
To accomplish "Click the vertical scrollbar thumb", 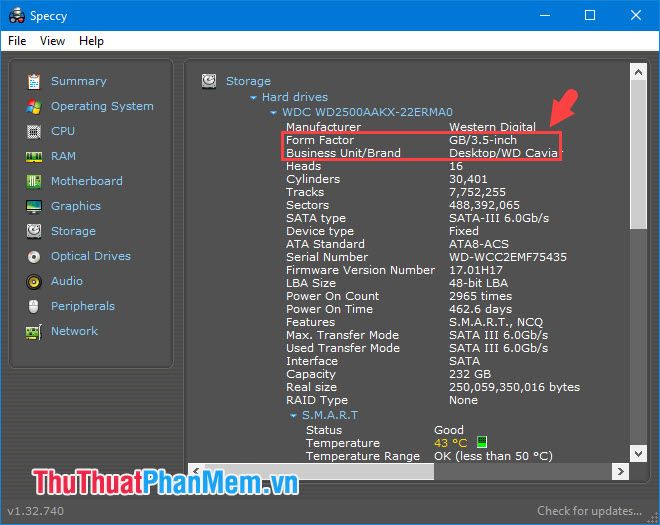I will click(638, 155).
